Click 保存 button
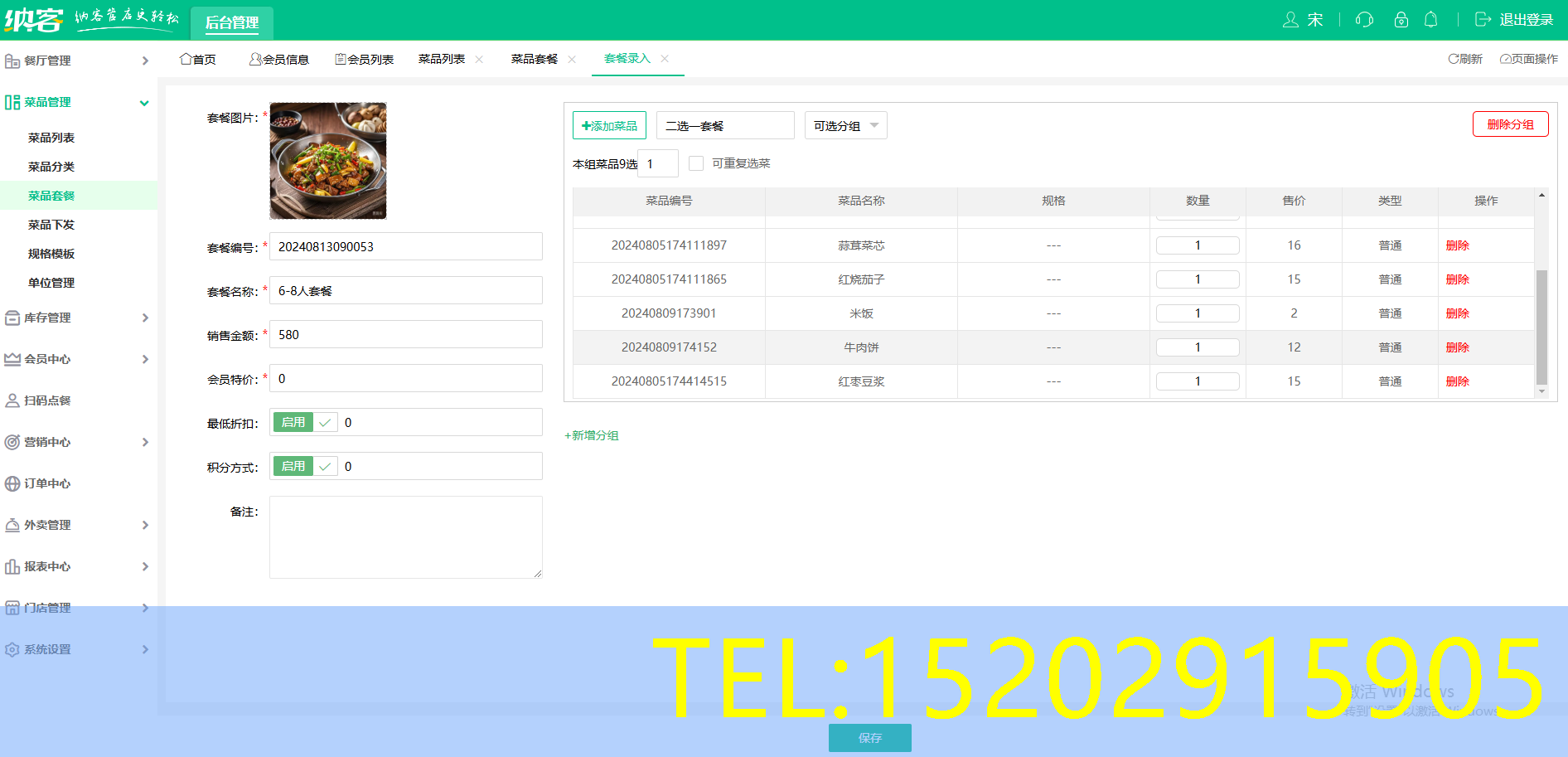 [870, 738]
